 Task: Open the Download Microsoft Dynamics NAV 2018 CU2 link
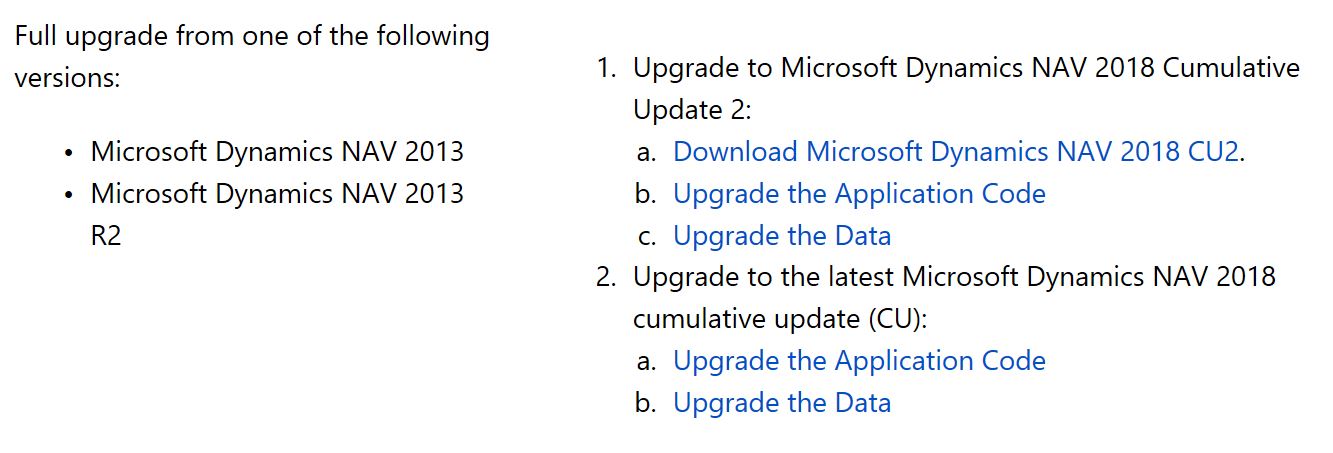coord(956,152)
